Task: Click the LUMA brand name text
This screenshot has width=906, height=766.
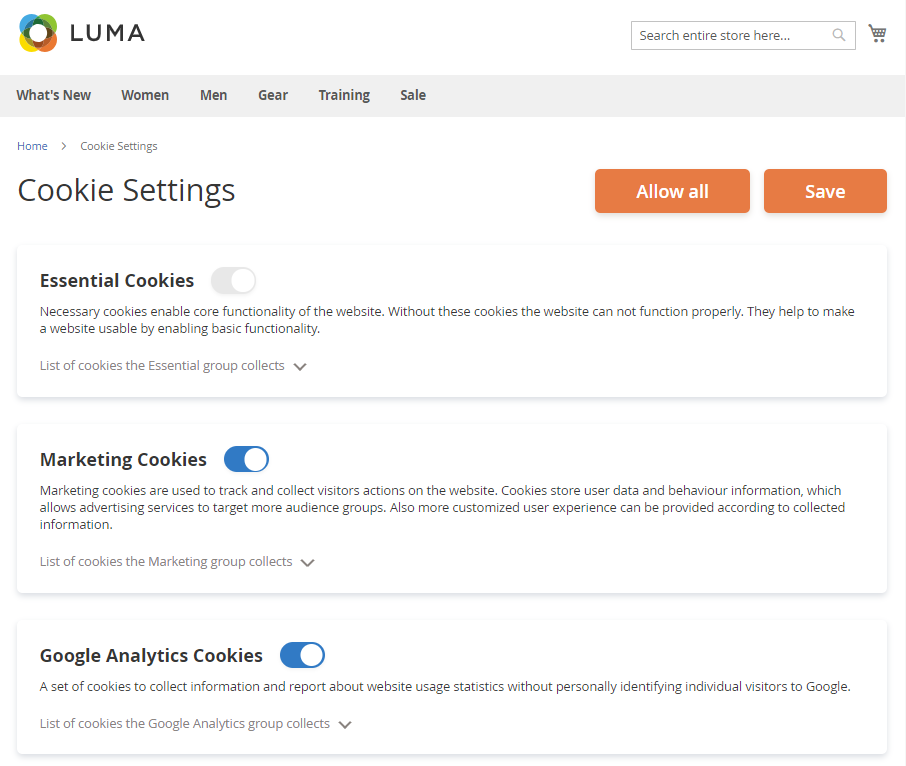Action: tap(108, 33)
